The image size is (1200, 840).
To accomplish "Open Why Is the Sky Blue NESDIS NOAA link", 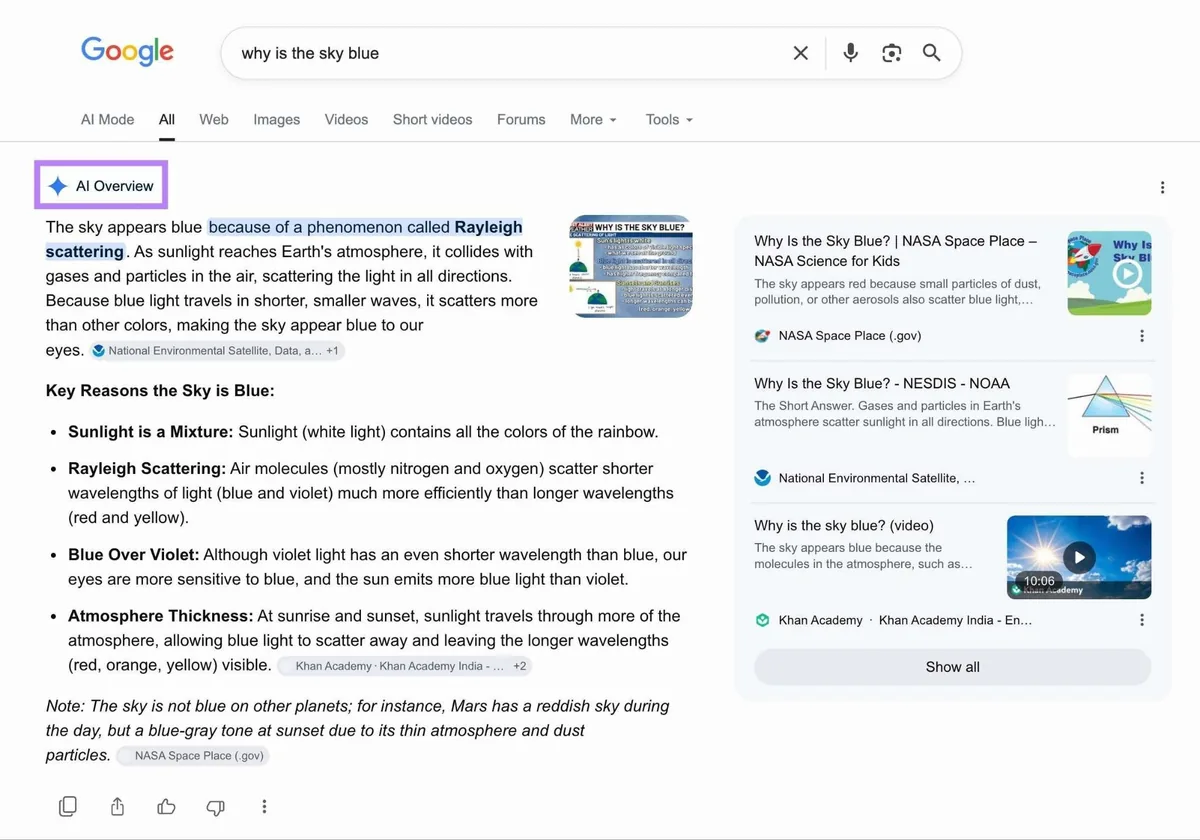I will click(x=882, y=383).
